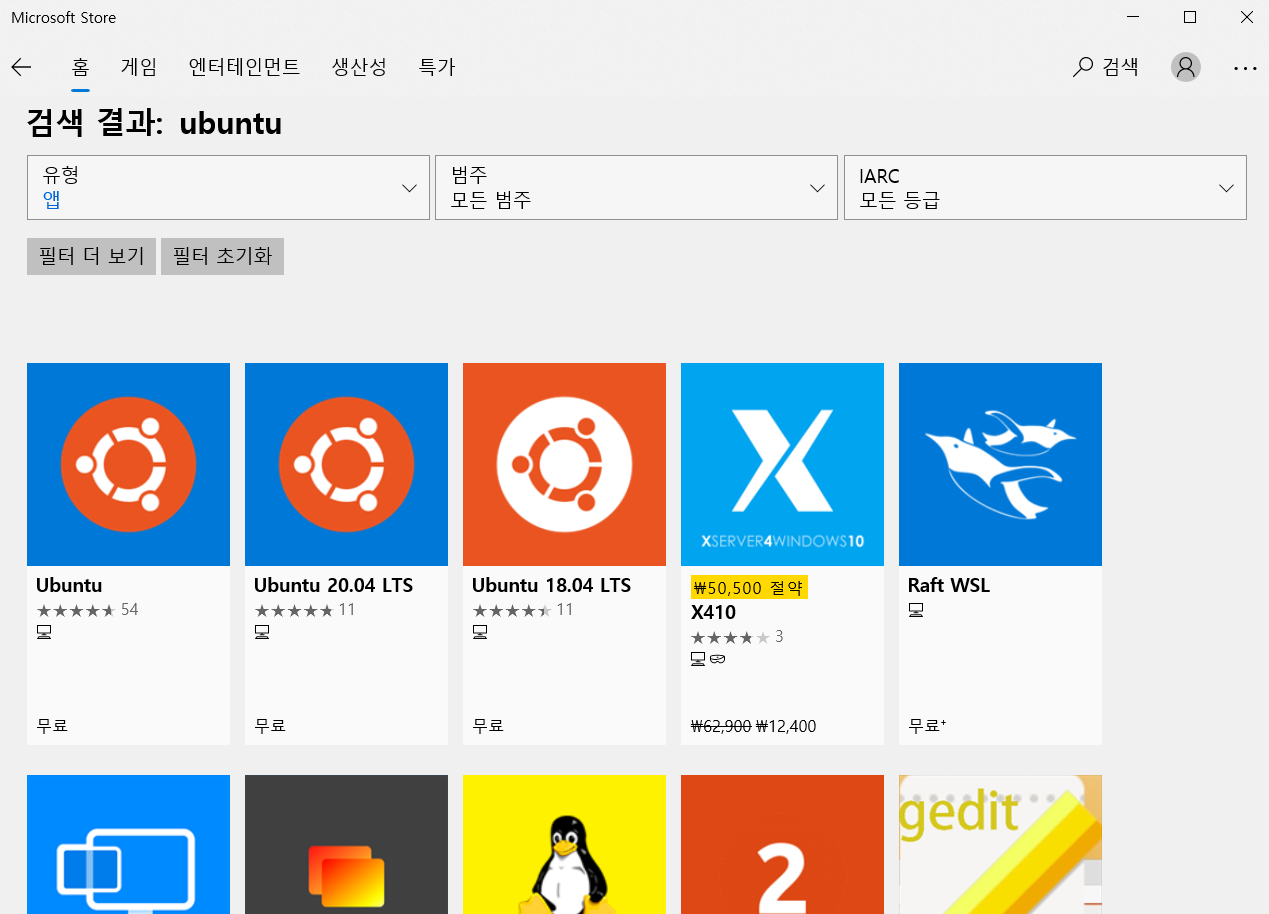The height and width of the screenshot is (914, 1269).
Task: Open the user account profile icon
Action: 1186,67
